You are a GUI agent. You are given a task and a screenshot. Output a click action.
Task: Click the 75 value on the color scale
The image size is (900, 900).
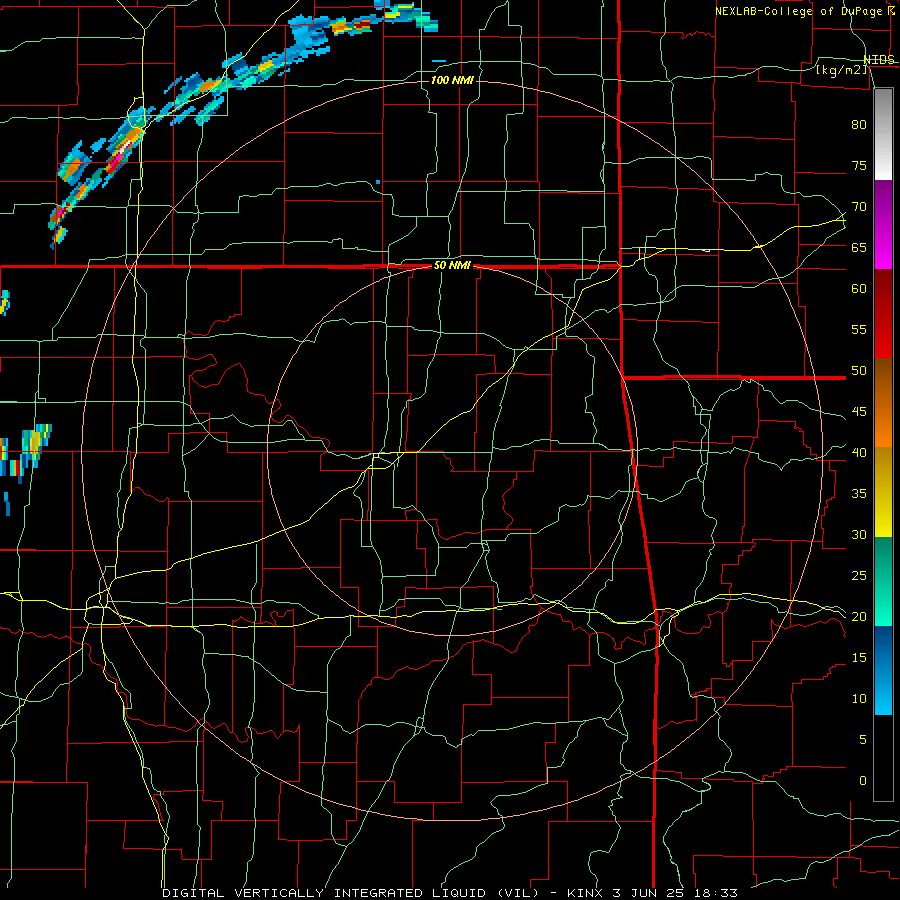[x=859, y=165]
